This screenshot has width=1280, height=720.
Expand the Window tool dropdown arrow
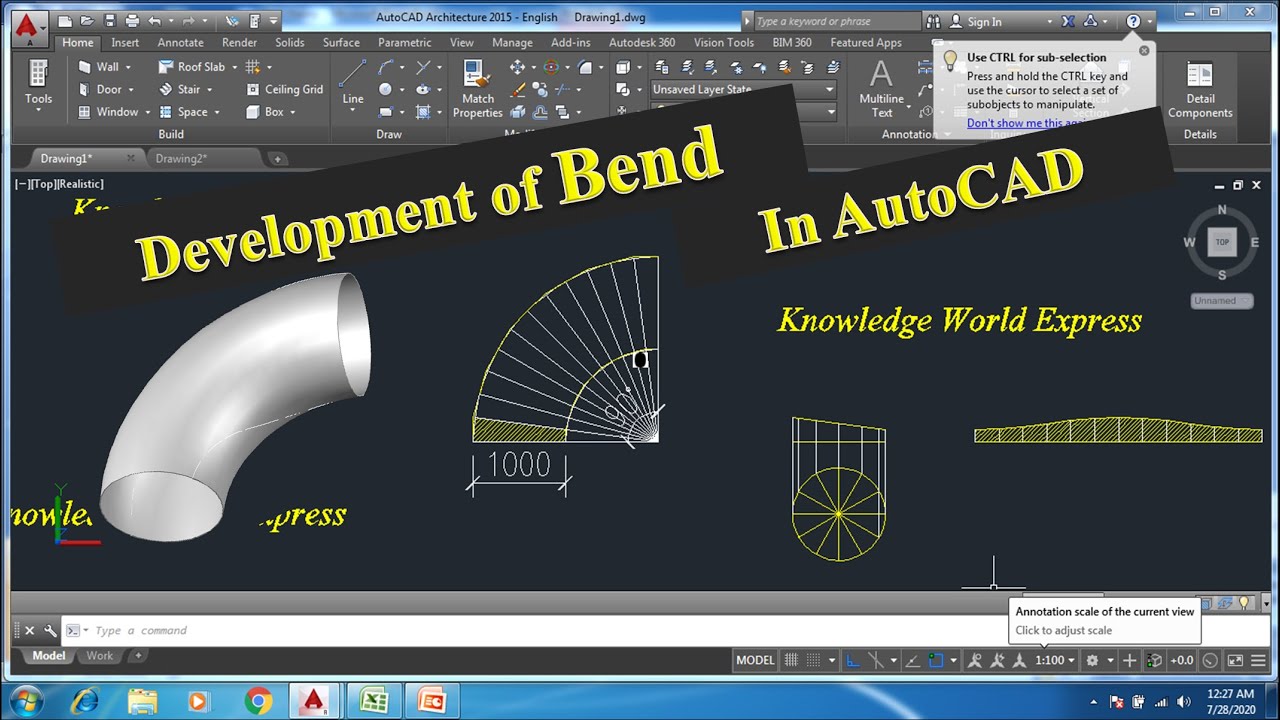click(148, 112)
